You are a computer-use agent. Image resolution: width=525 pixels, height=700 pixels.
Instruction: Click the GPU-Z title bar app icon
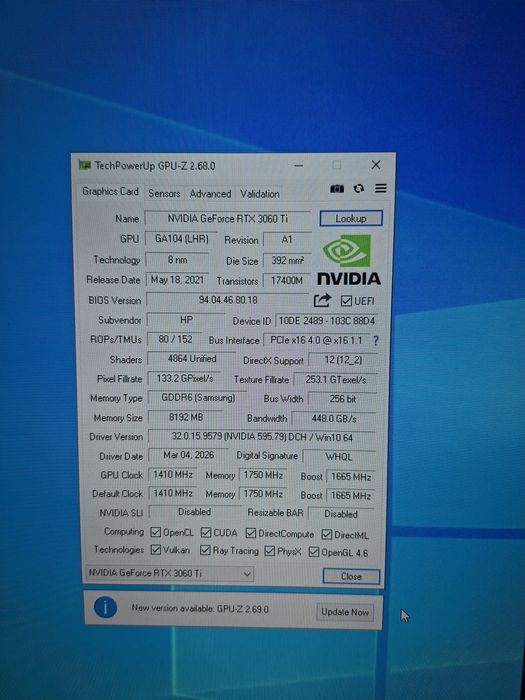pyautogui.click(x=85, y=165)
